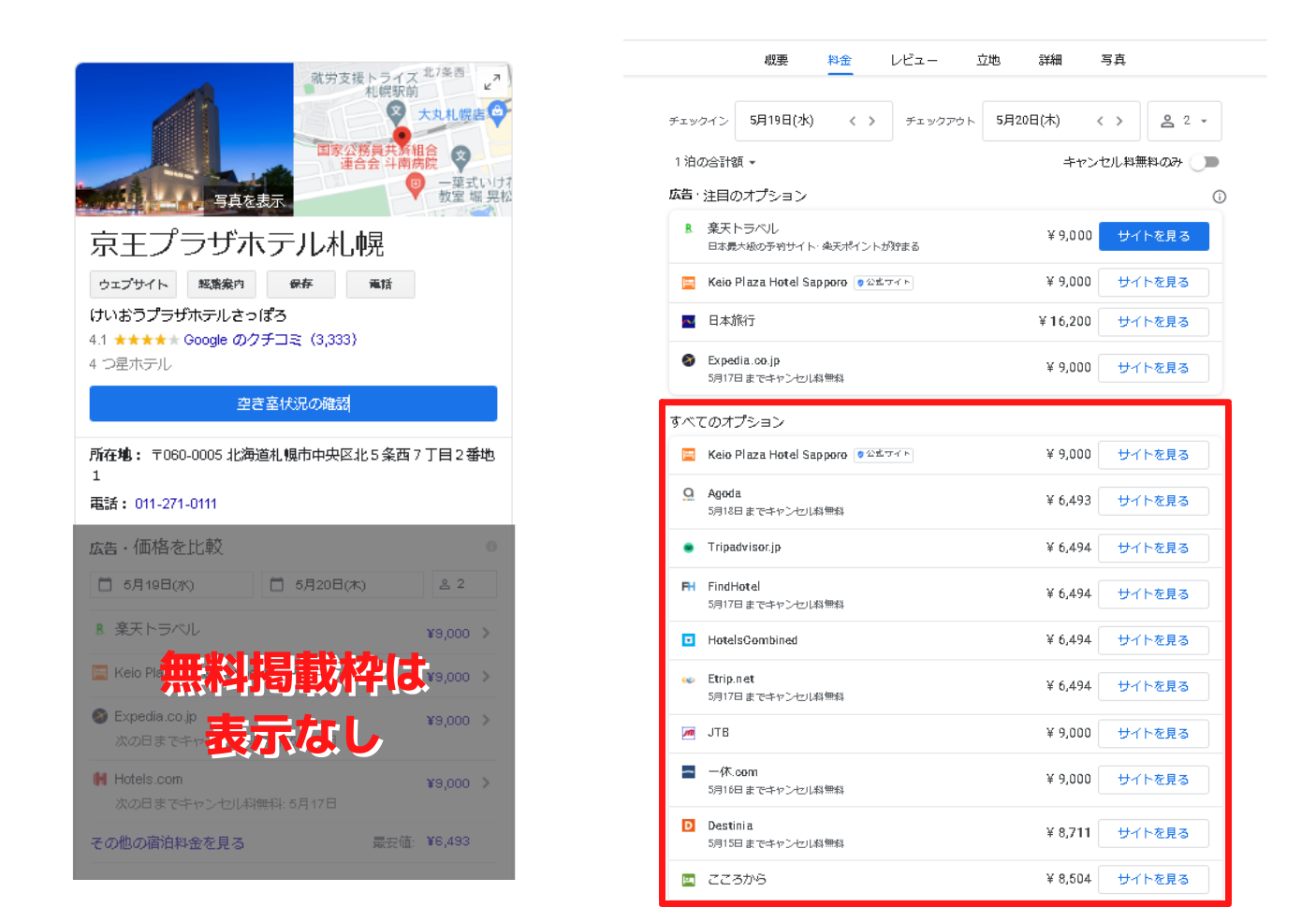Open the 1泊の合計額 dropdown
The width and height of the screenshot is (1316, 922).
tap(715, 162)
